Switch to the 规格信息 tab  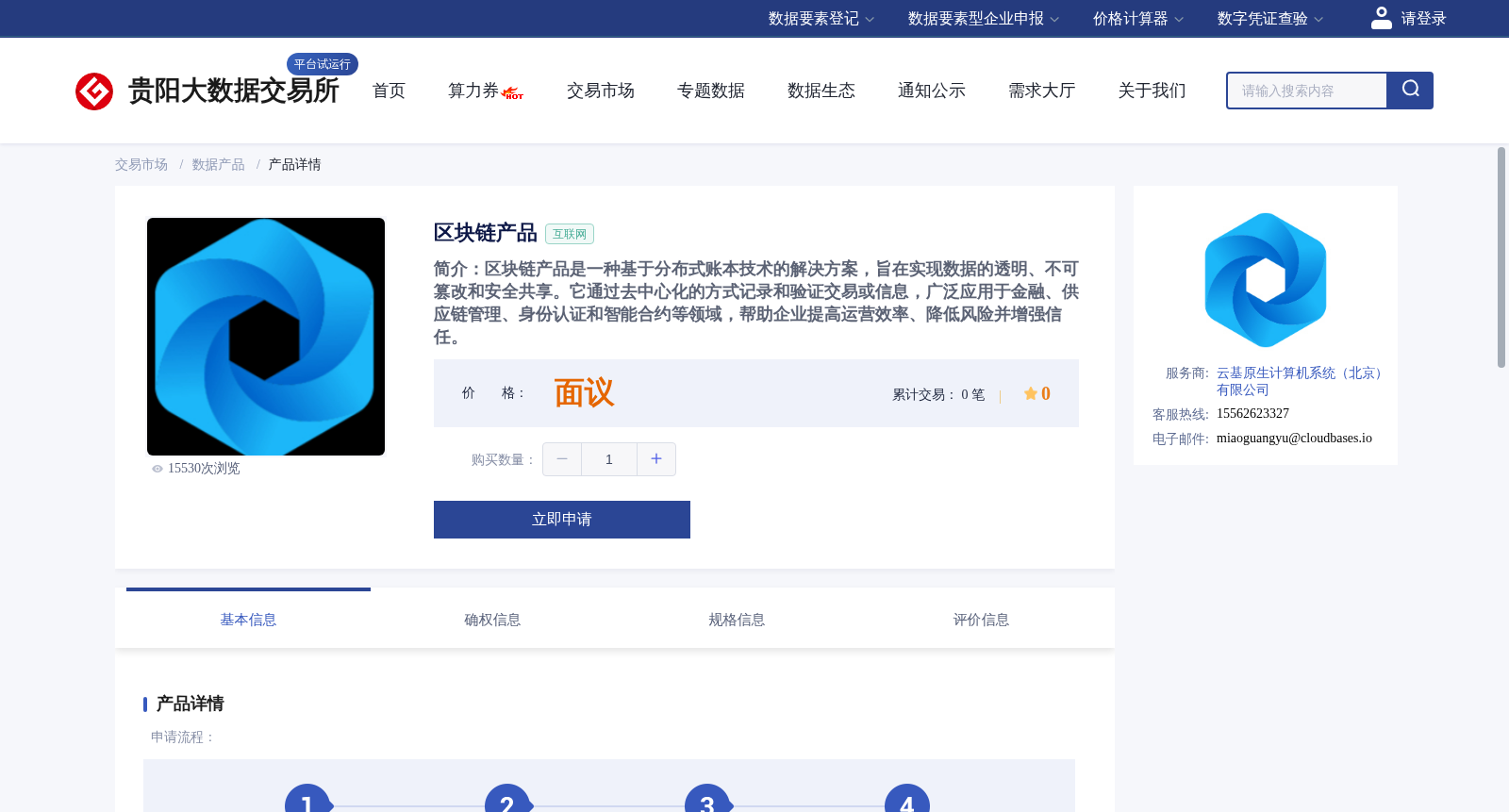[737, 619]
